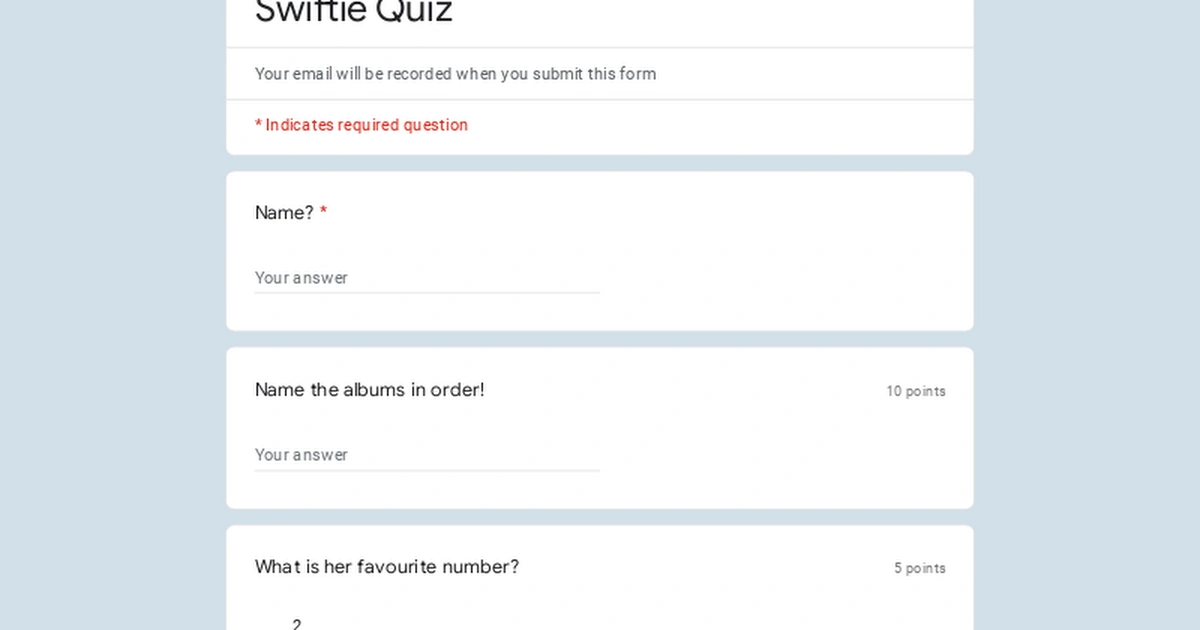
Task: Click the Your answer placeholder under Name?
Action: [x=302, y=278]
